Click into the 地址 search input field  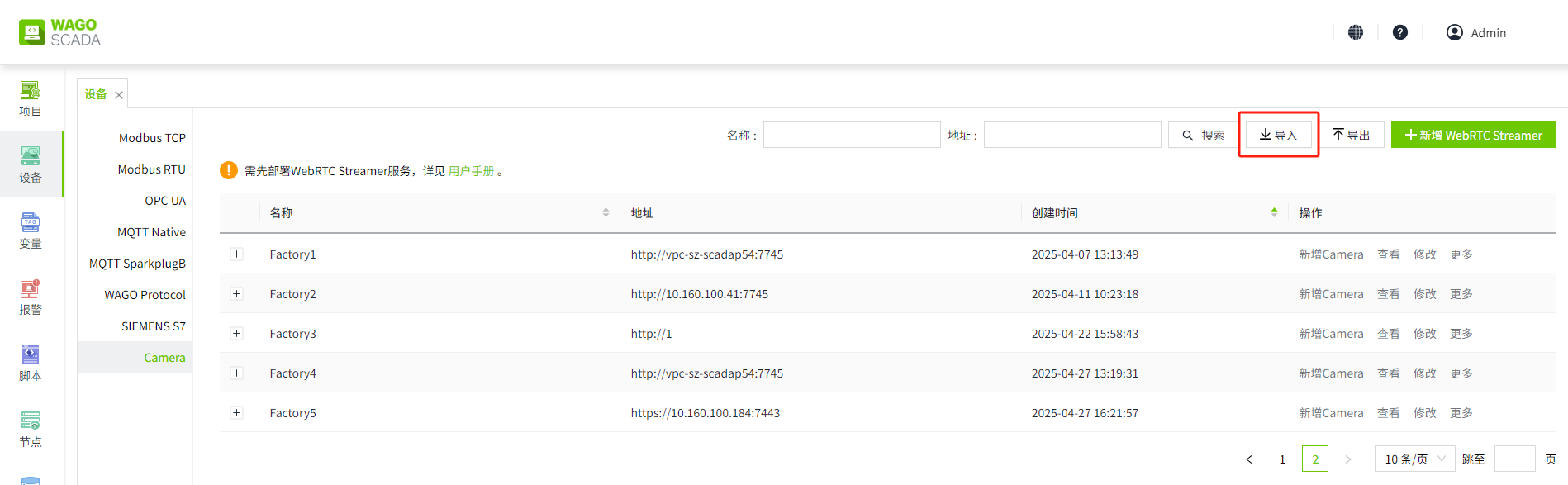pos(1071,135)
